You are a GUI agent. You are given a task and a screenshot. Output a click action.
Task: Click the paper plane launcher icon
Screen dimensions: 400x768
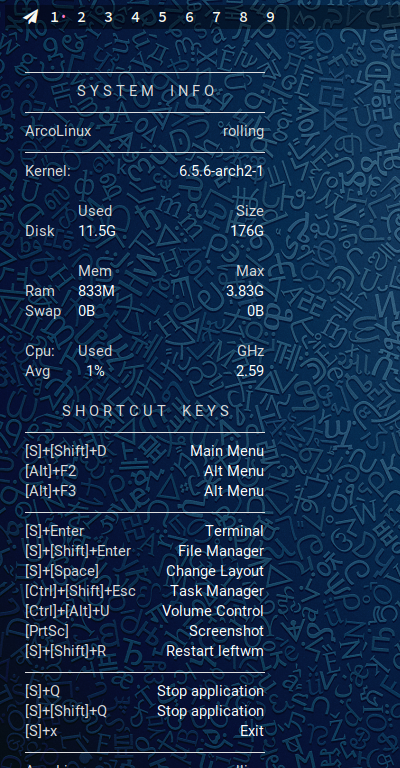coord(30,18)
